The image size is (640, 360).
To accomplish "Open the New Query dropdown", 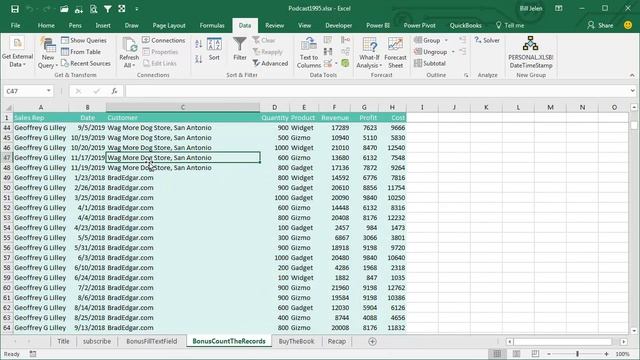I will click(48, 53).
